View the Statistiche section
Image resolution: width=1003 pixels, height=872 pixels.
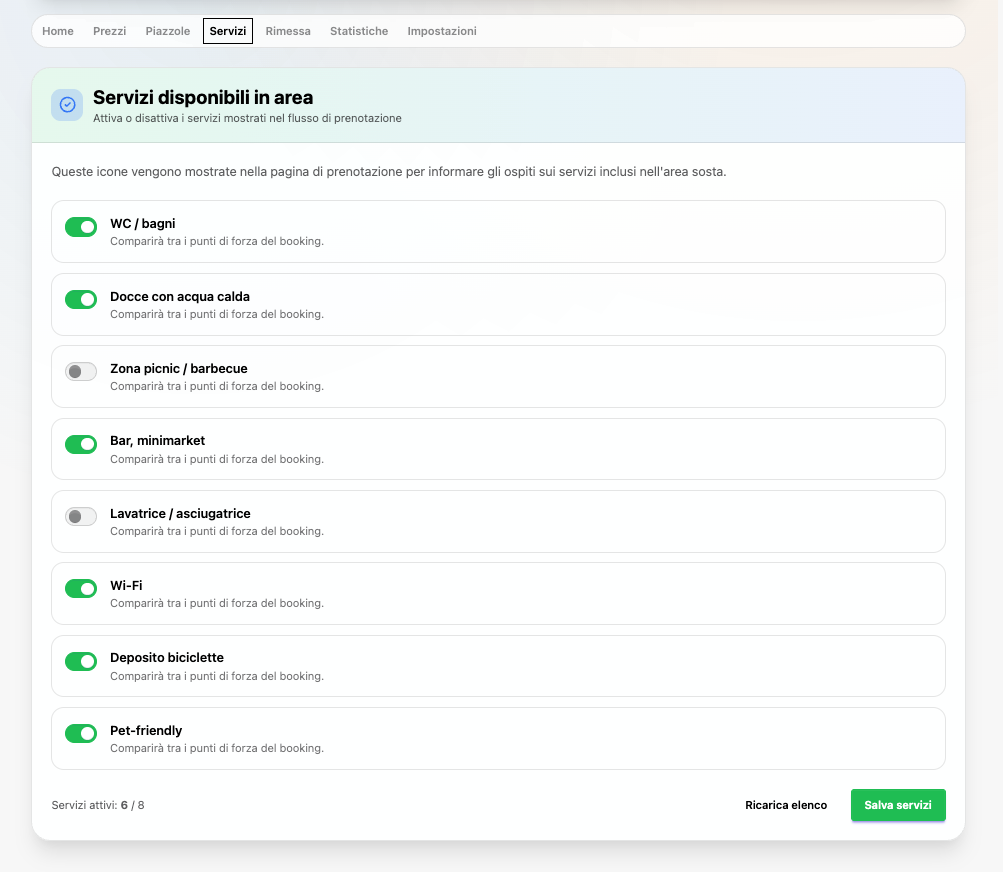(358, 31)
